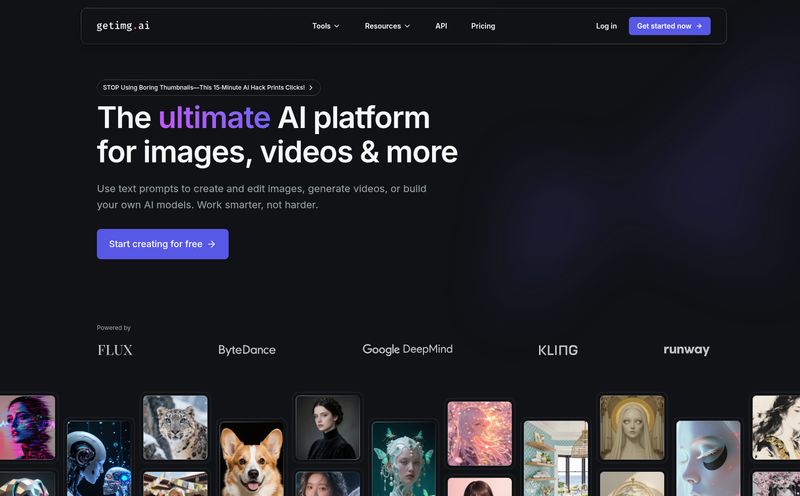The height and width of the screenshot is (496, 800).
Task: Click the Google DeepMind logo
Action: tap(408, 350)
